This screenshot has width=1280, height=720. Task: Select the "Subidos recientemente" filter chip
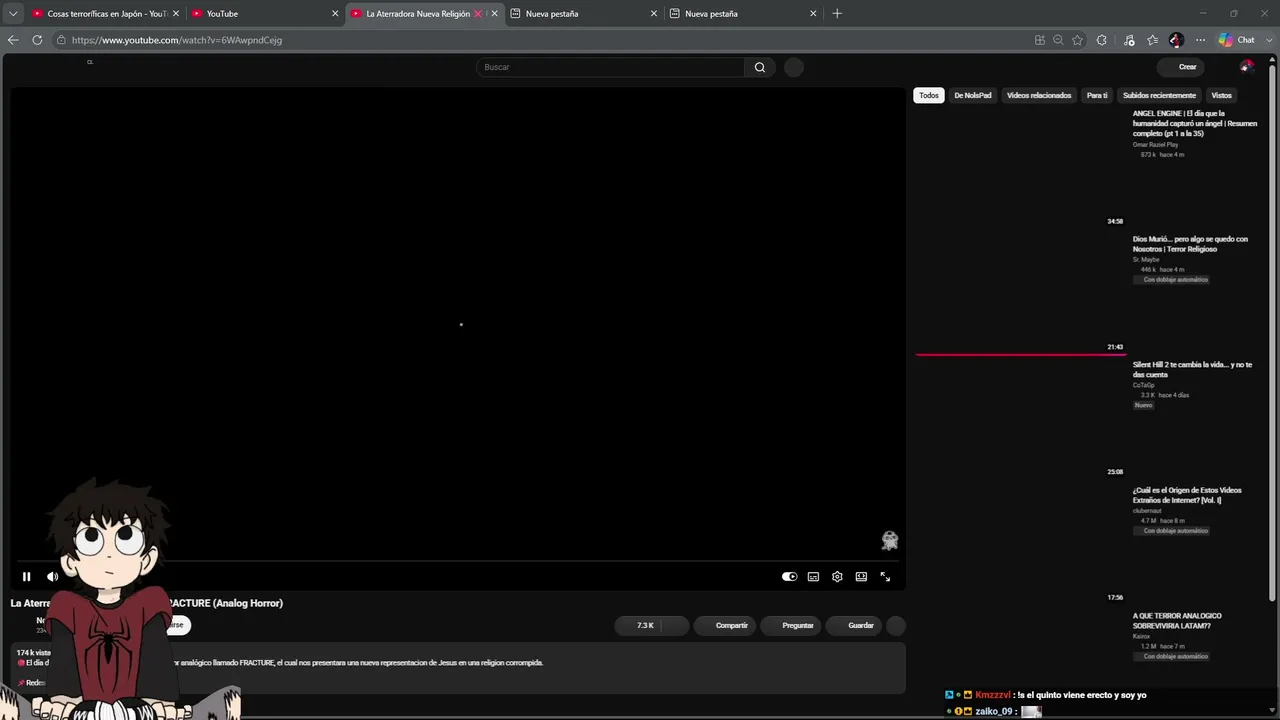[1159, 95]
